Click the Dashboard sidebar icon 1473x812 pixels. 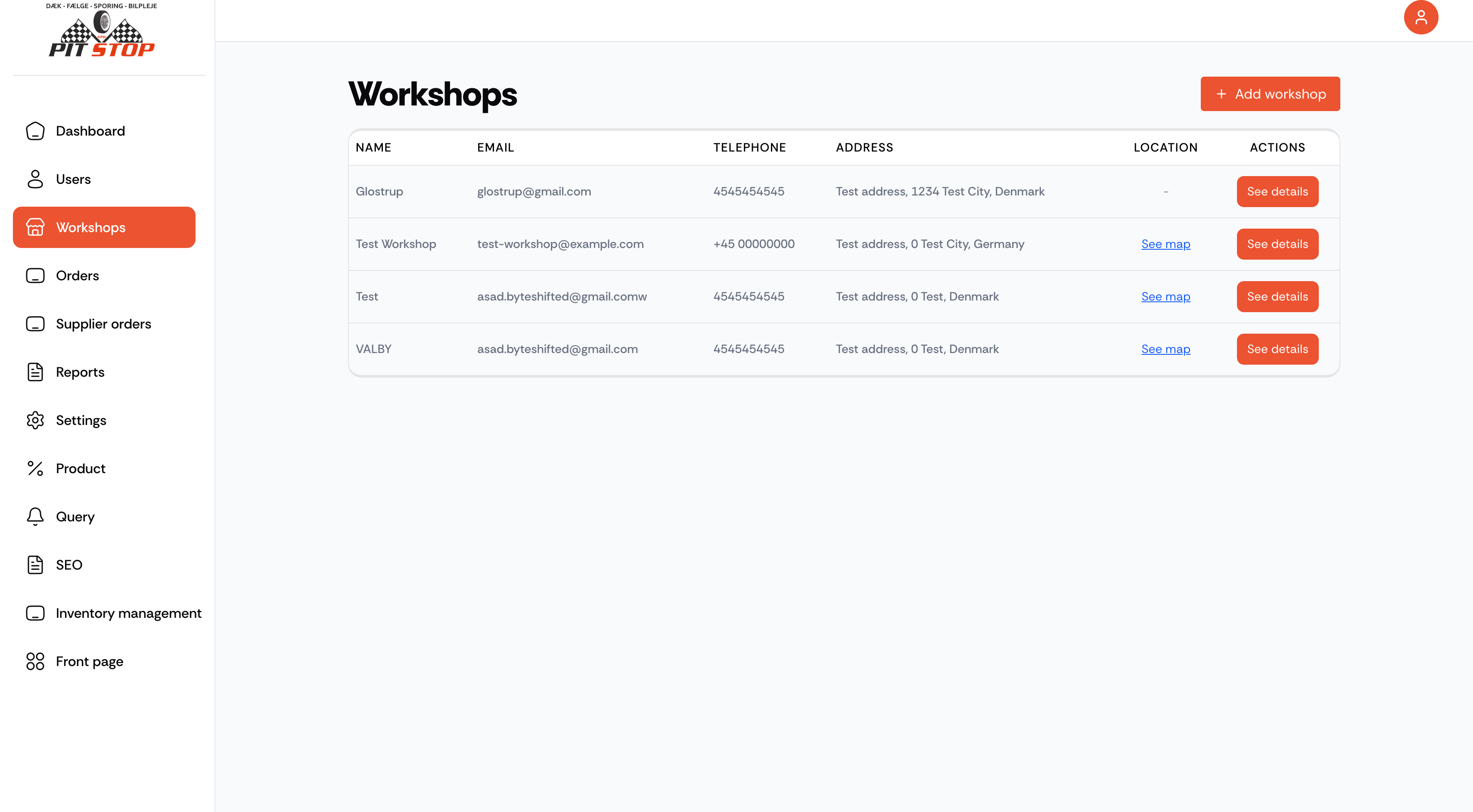pos(35,131)
